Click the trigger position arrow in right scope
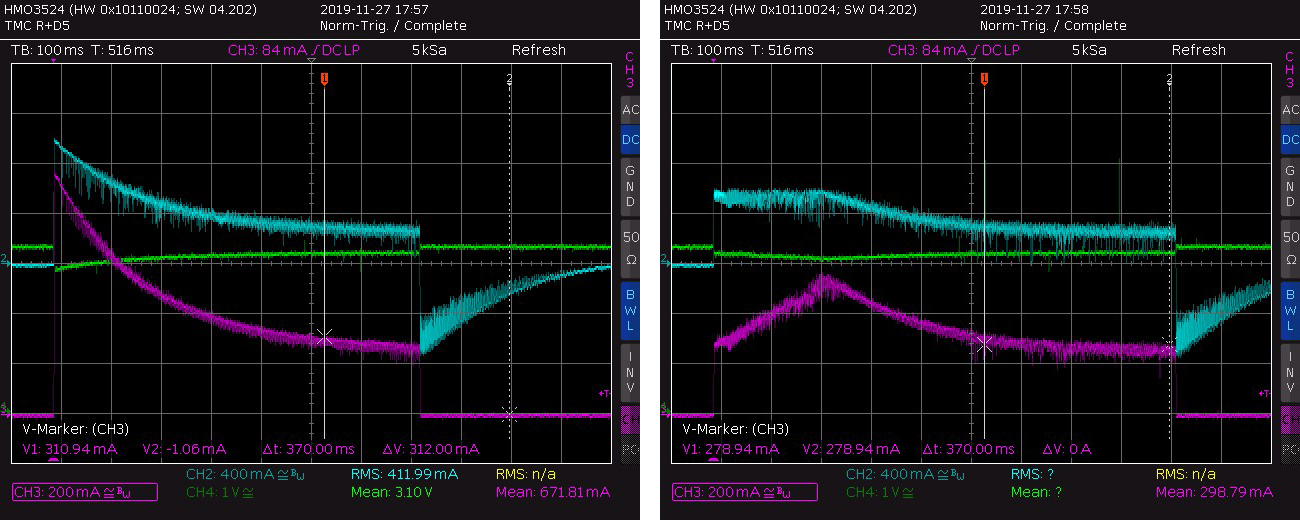This screenshot has height=520, width=1300. [713, 61]
